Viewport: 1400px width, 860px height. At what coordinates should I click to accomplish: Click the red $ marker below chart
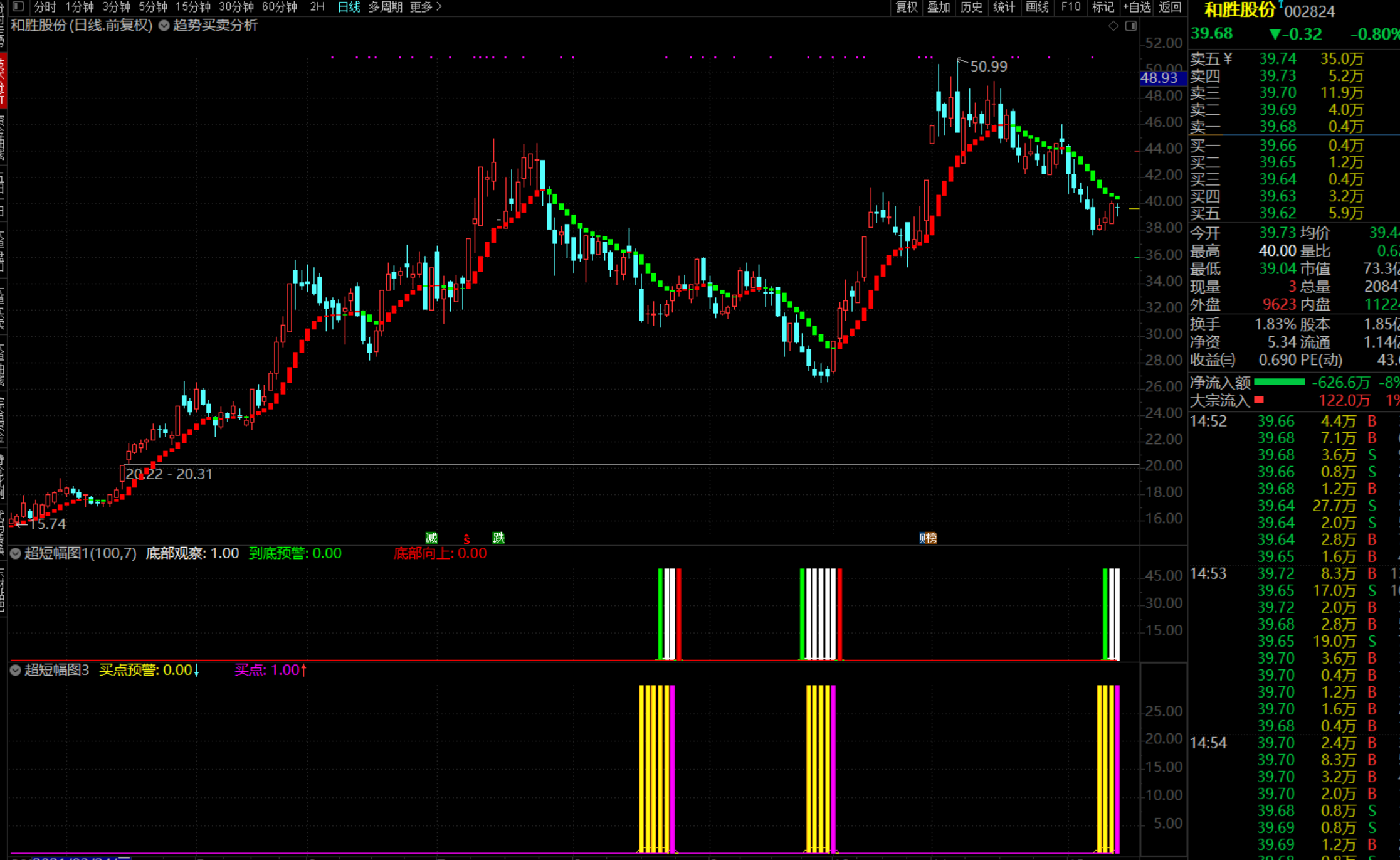tap(466, 539)
